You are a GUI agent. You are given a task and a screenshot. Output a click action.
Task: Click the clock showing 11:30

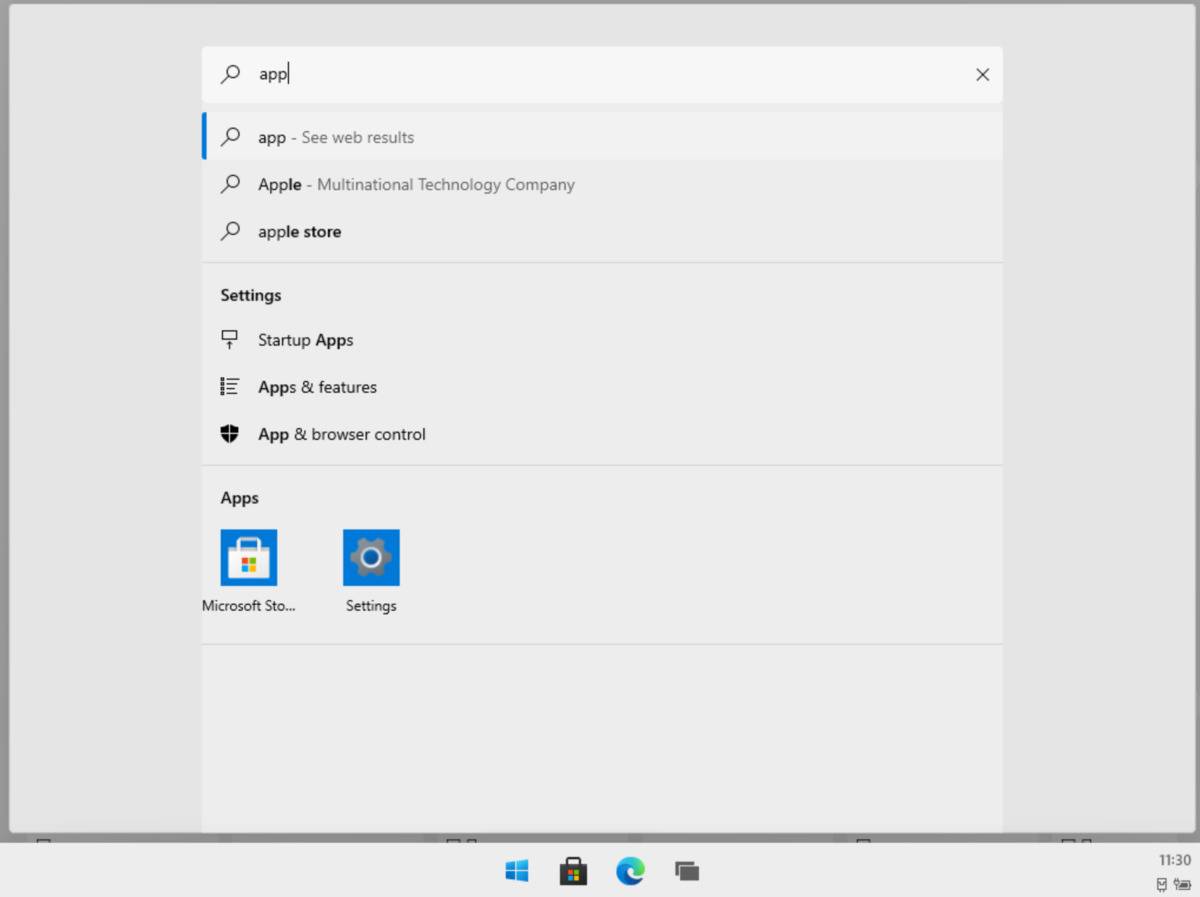pos(1175,860)
